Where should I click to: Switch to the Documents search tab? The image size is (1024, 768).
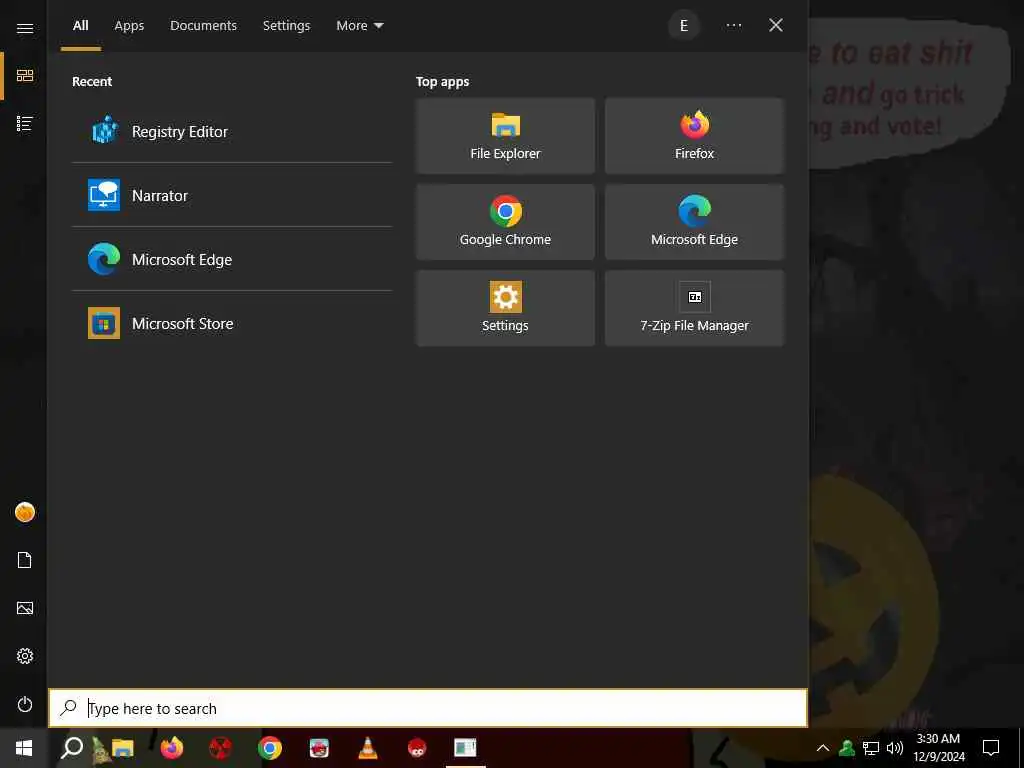pyautogui.click(x=203, y=25)
